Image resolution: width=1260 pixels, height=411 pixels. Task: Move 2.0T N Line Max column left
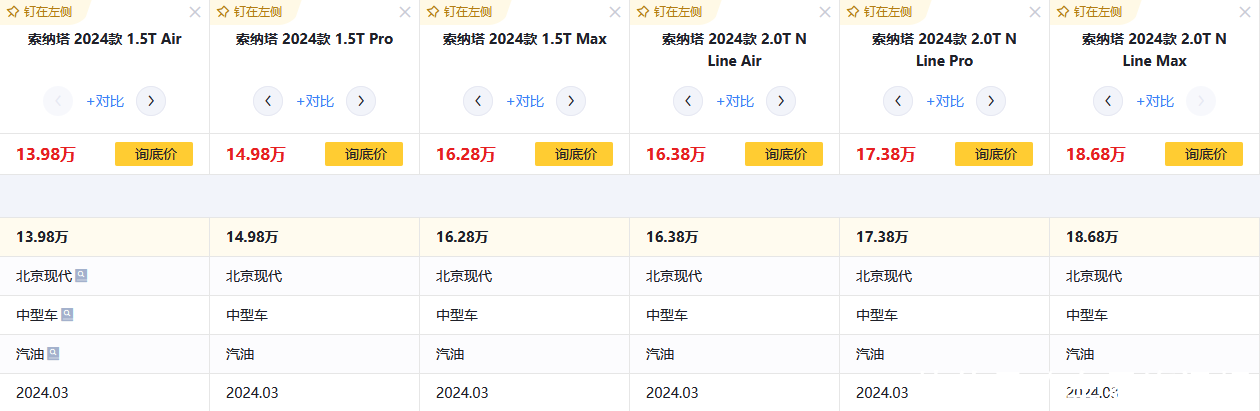pyautogui.click(x=1108, y=101)
